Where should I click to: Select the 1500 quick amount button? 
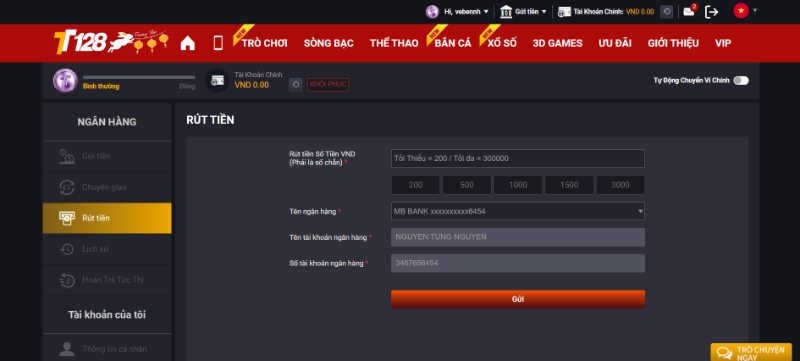569,185
